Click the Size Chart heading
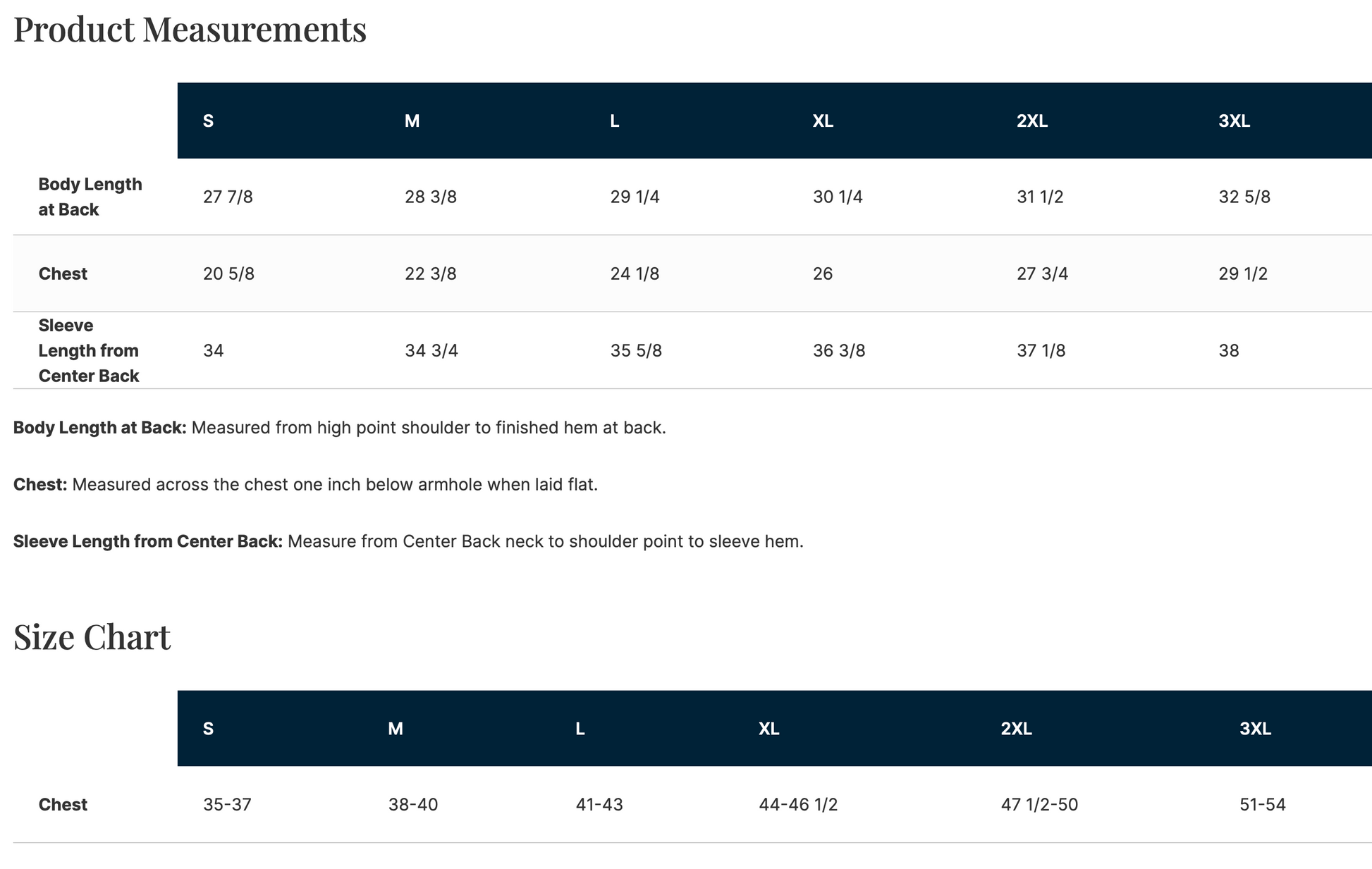This screenshot has width=1372, height=869. (x=92, y=637)
